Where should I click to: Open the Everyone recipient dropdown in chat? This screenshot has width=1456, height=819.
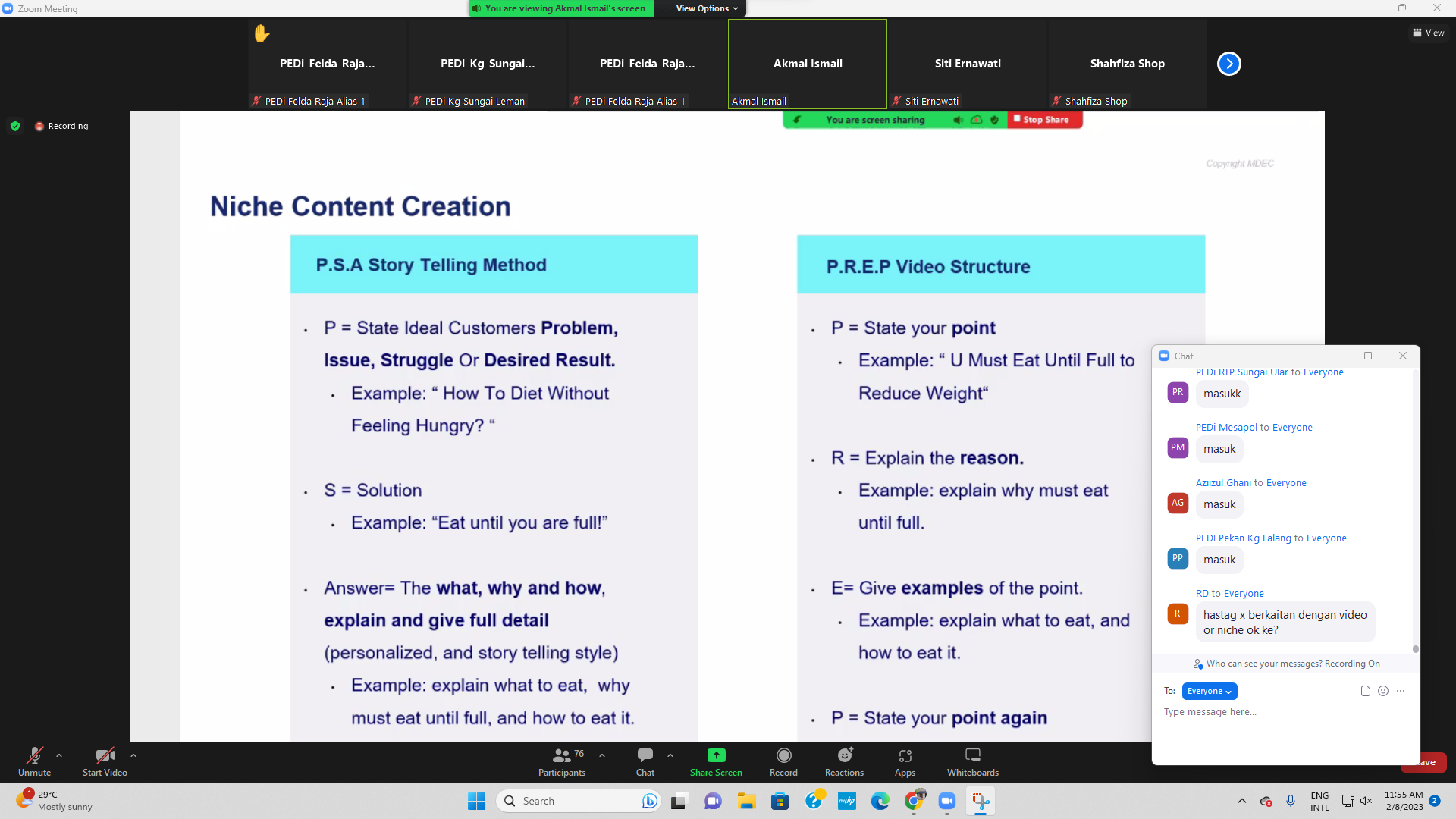tap(1209, 691)
